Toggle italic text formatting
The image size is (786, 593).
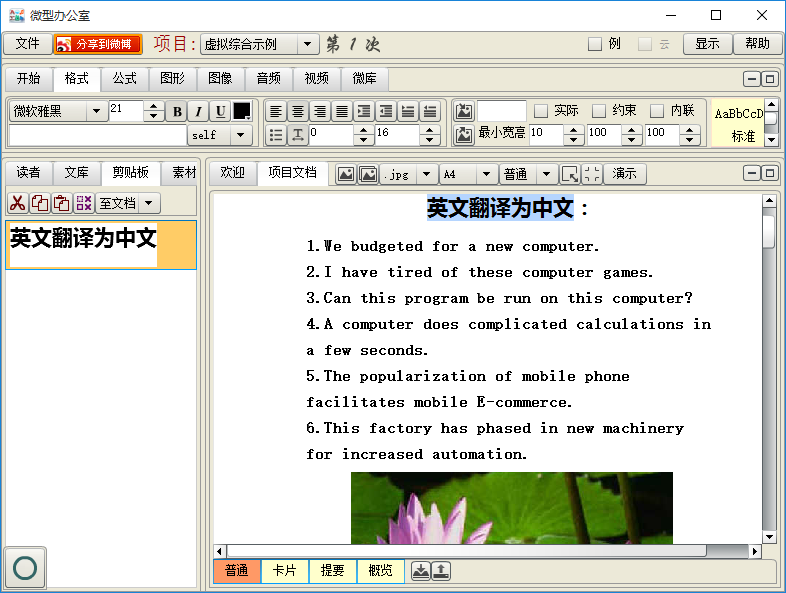(198, 112)
